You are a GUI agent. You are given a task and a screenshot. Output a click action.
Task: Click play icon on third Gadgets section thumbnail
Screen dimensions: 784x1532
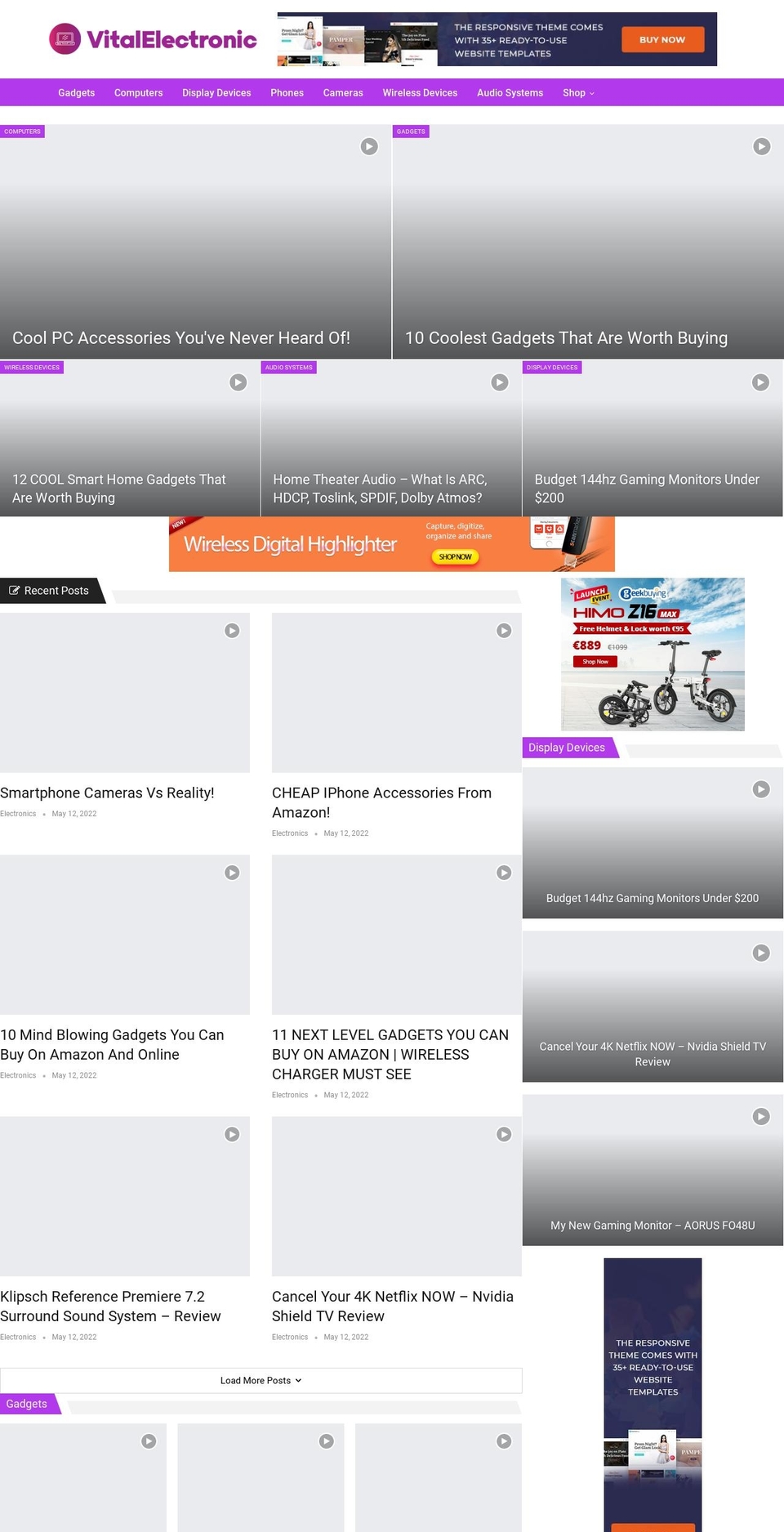(504, 1441)
